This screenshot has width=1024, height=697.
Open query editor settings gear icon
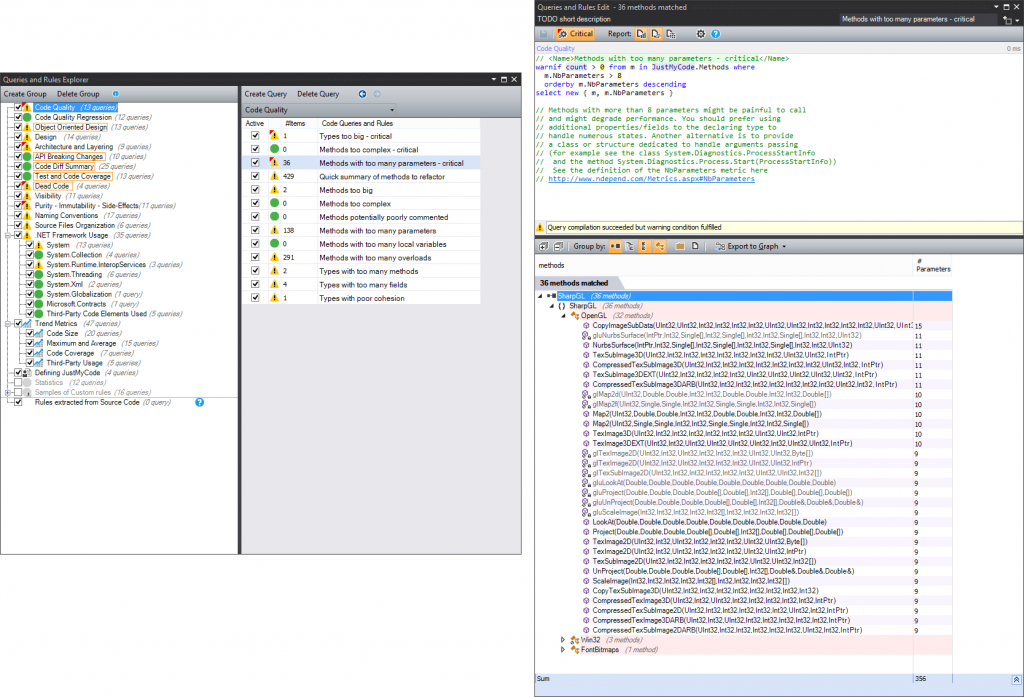coord(701,34)
